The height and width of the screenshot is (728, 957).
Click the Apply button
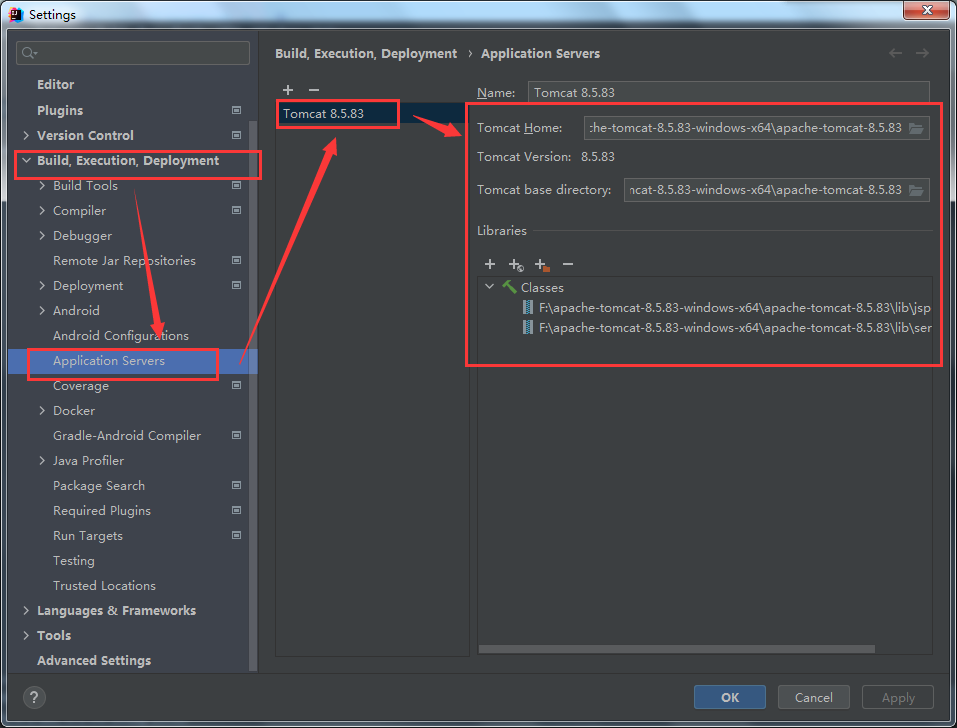coord(897,697)
